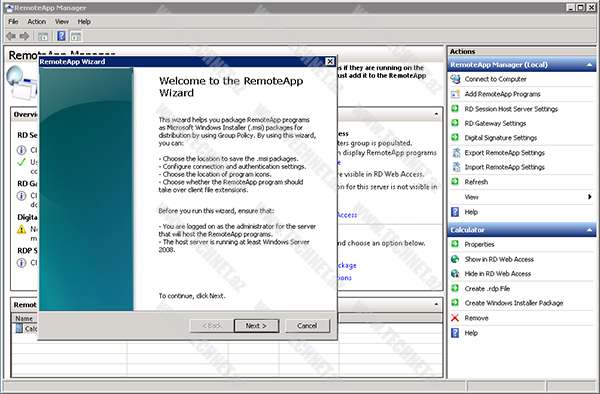
Task: Click Import RemoteApp Settings icon
Action: click(x=456, y=167)
